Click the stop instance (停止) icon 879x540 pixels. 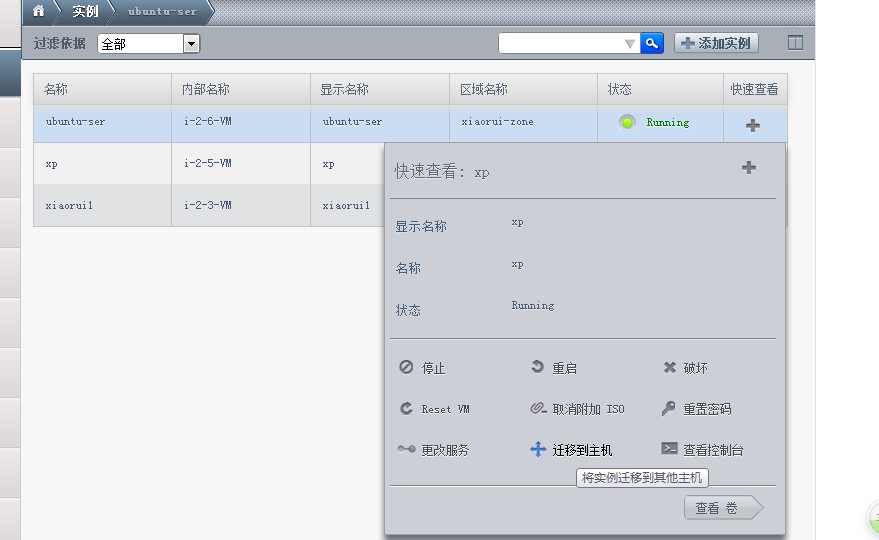[406, 367]
